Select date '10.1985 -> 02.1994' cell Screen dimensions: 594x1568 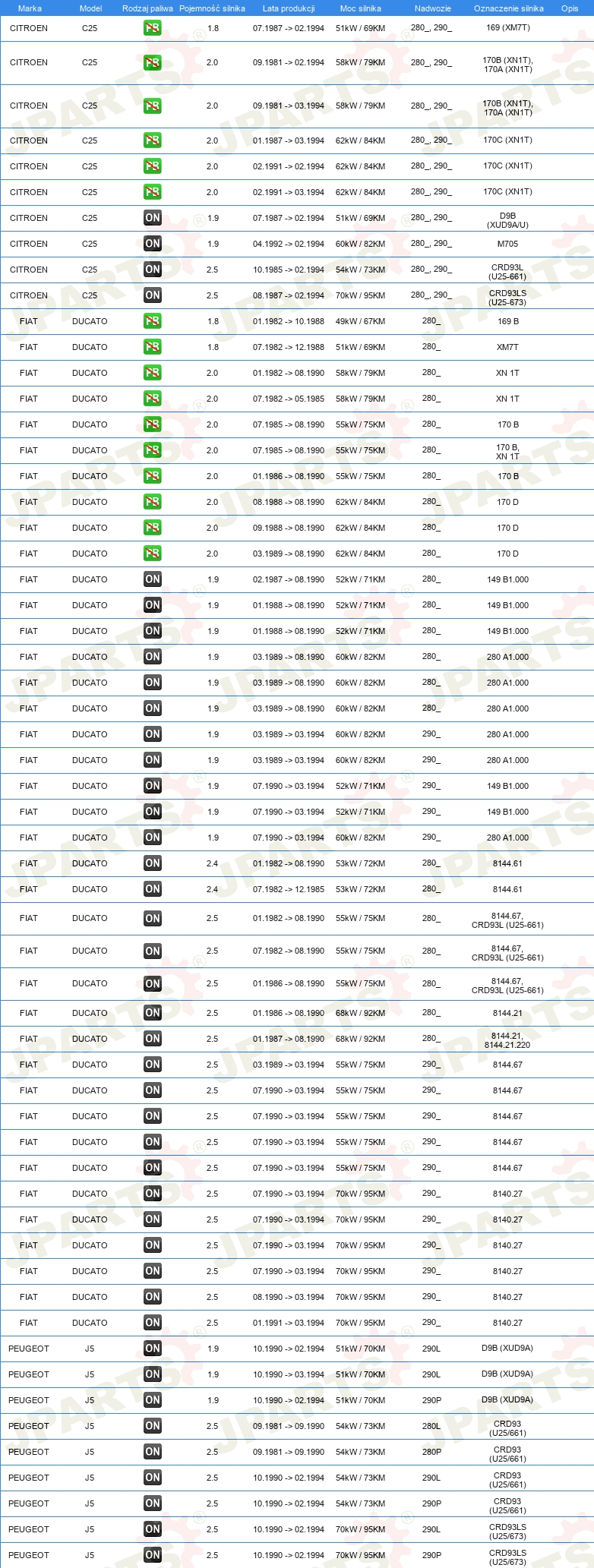click(289, 270)
